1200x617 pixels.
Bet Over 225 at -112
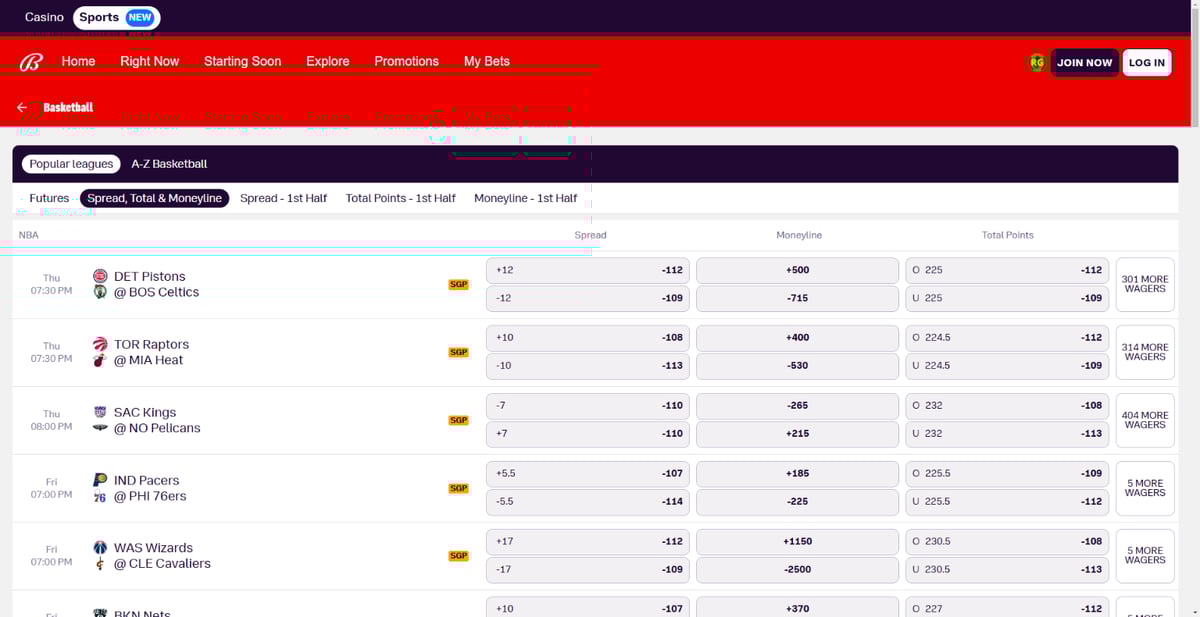click(x=1007, y=270)
